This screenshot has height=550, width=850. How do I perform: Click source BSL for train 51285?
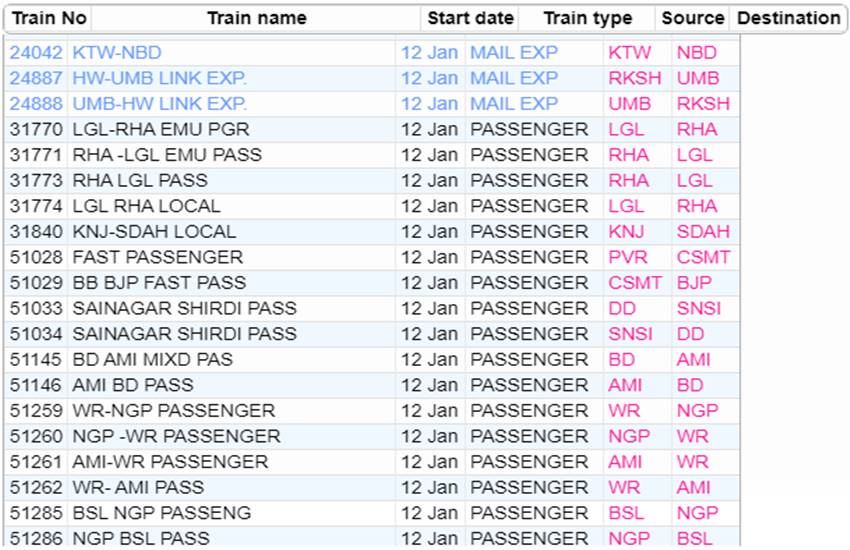click(x=626, y=513)
